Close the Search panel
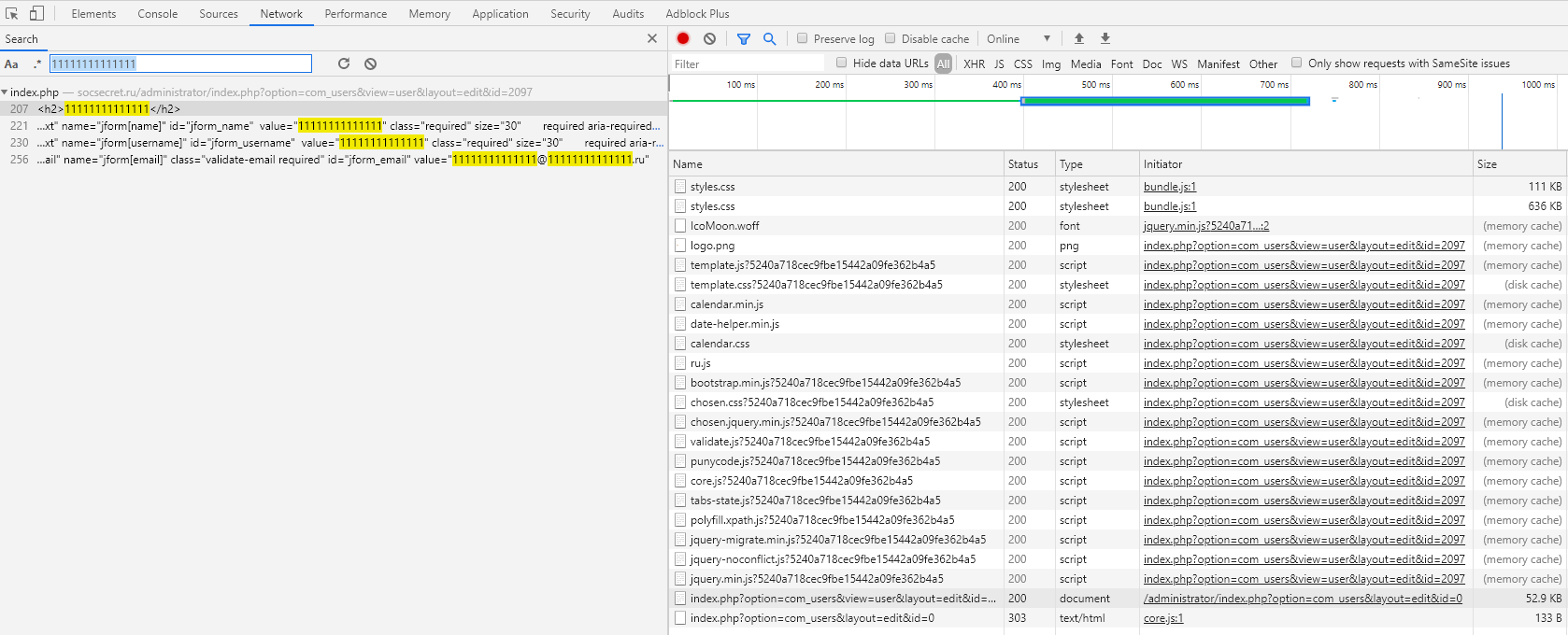1568x635 pixels. (x=652, y=38)
